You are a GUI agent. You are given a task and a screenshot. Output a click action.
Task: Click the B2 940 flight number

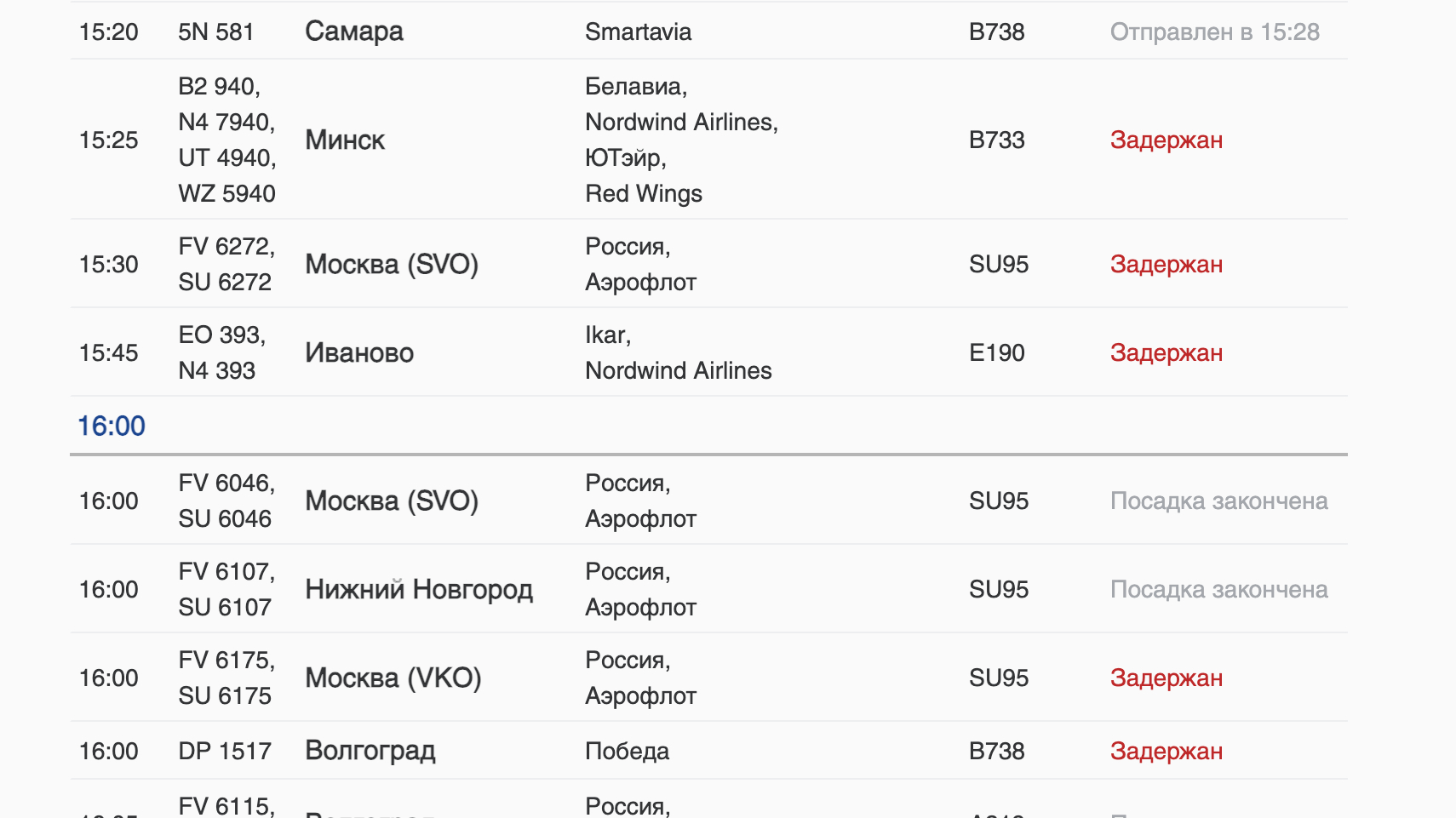pyautogui.click(x=219, y=86)
